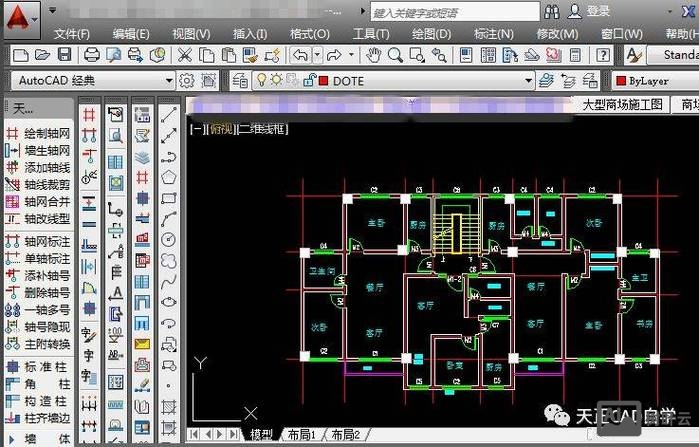Viewport: 699px width, 447px height.
Task: Toggle layer freeze sun icon
Action: click(277, 81)
